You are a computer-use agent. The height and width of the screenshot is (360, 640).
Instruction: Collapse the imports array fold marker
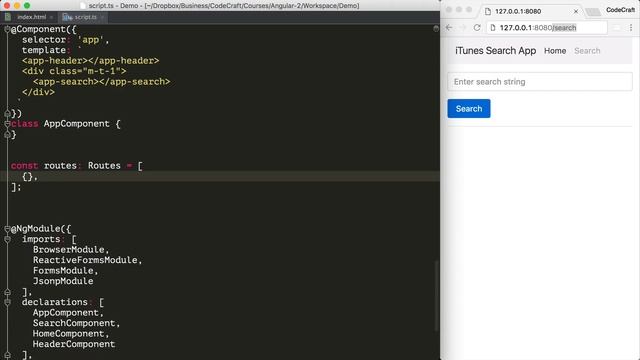[x=7, y=239]
